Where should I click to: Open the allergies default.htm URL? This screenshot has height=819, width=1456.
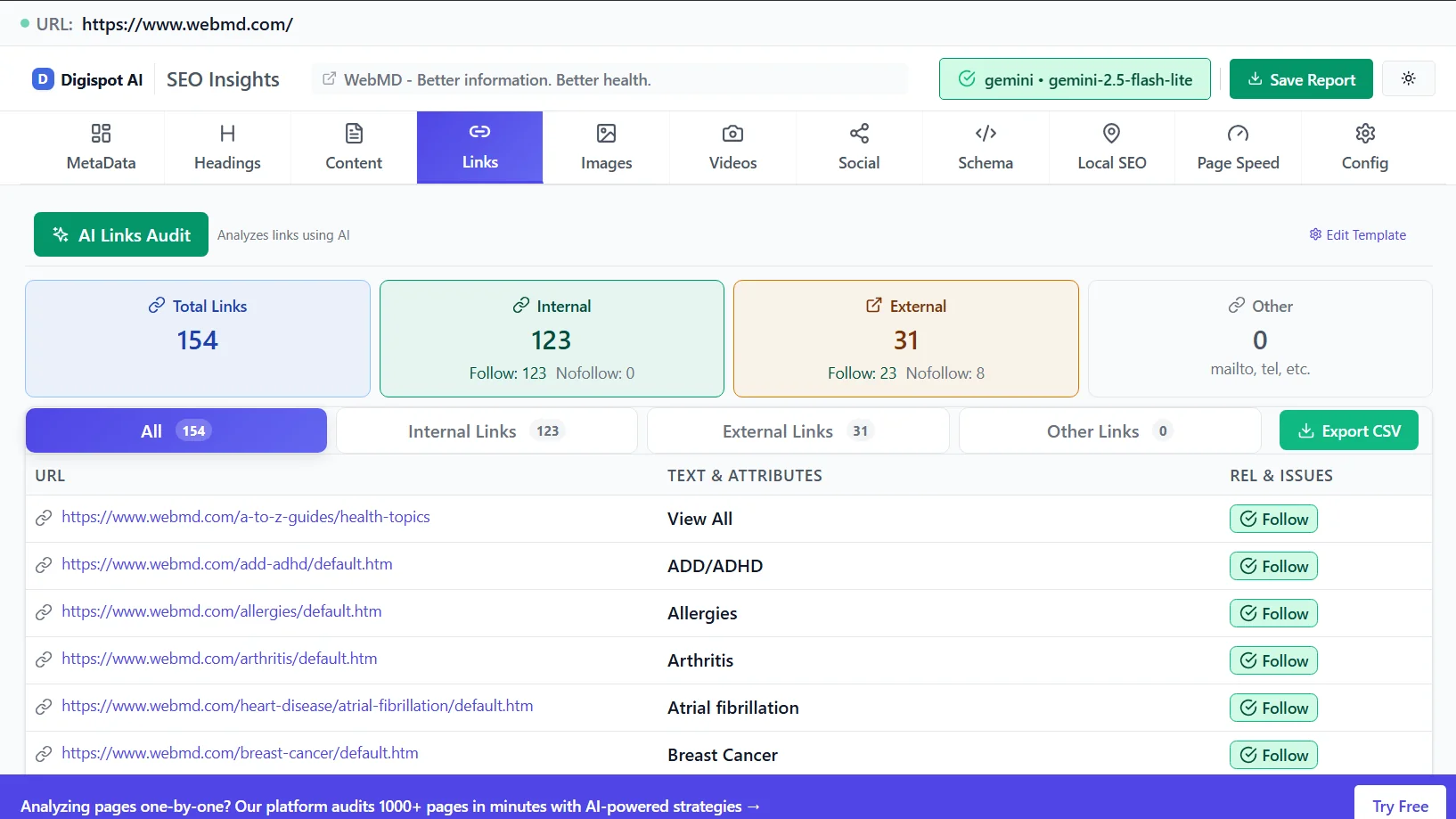click(x=222, y=611)
